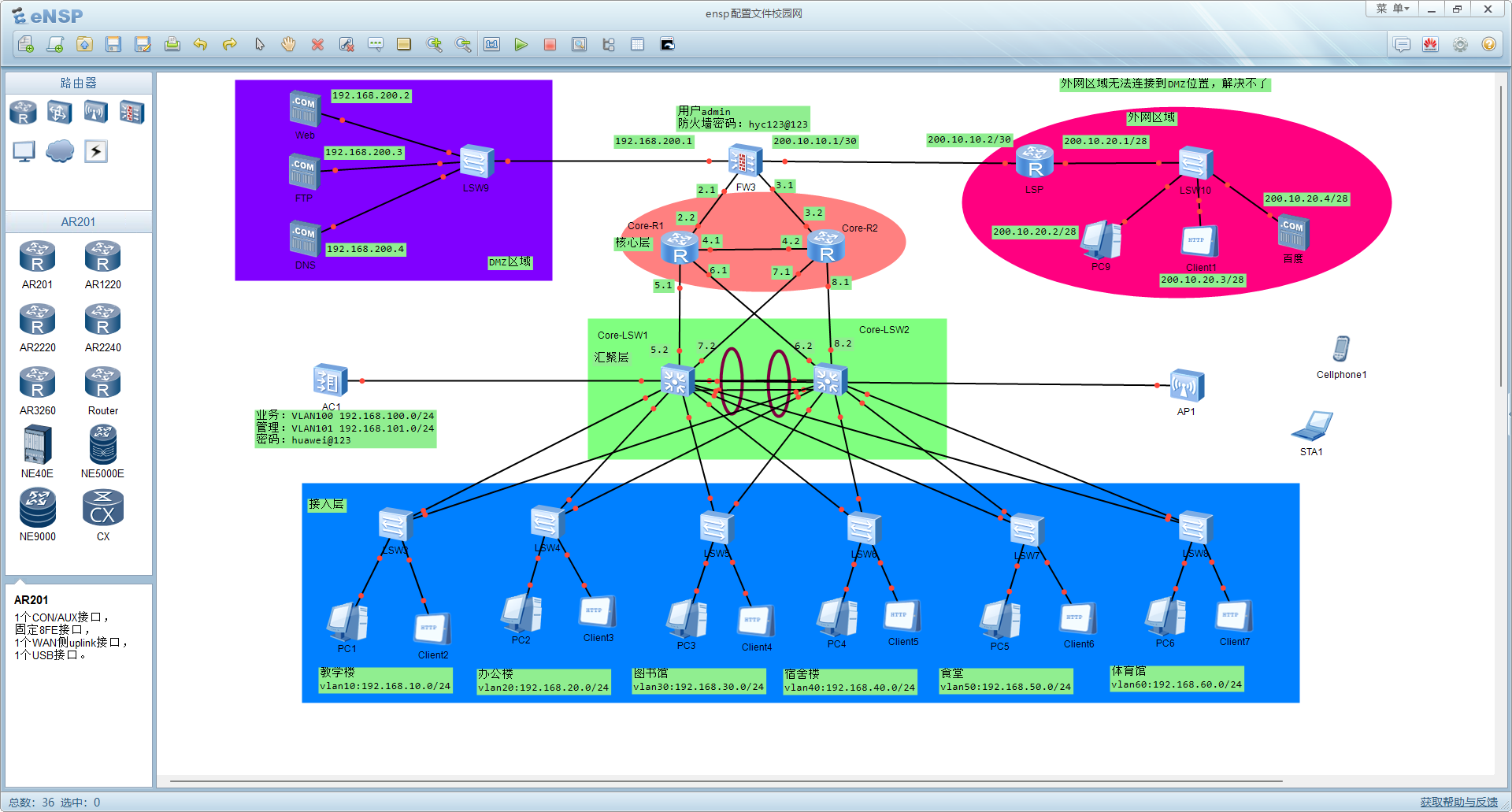Open the 菜单 dropdown menu
The width and height of the screenshot is (1512, 812).
point(1392,9)
